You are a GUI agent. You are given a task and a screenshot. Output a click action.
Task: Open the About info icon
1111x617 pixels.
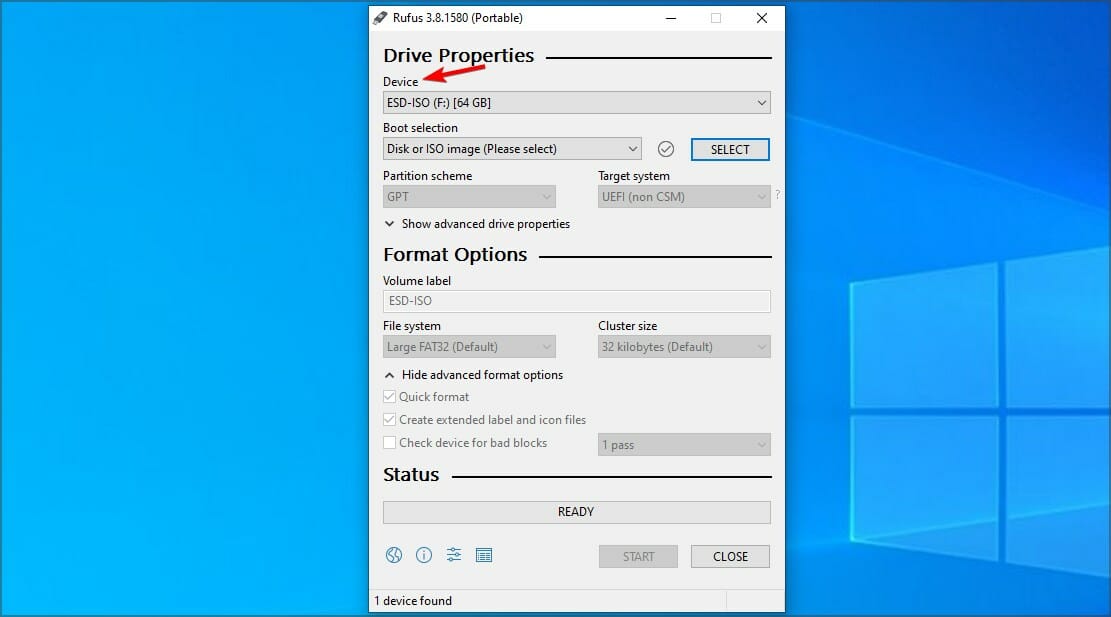(424, 555)
